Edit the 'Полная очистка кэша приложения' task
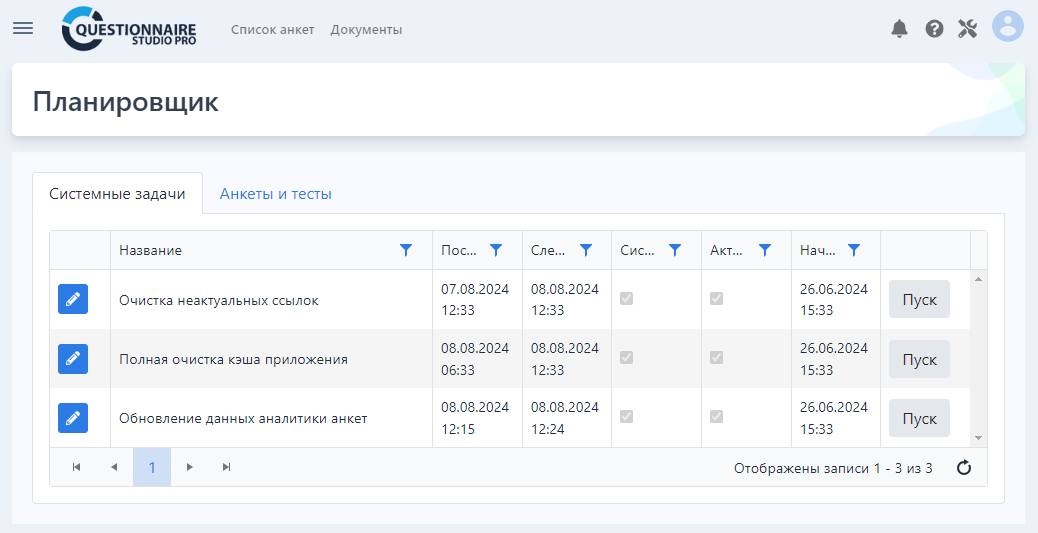 pyautogui.click(x=73, y=358)
